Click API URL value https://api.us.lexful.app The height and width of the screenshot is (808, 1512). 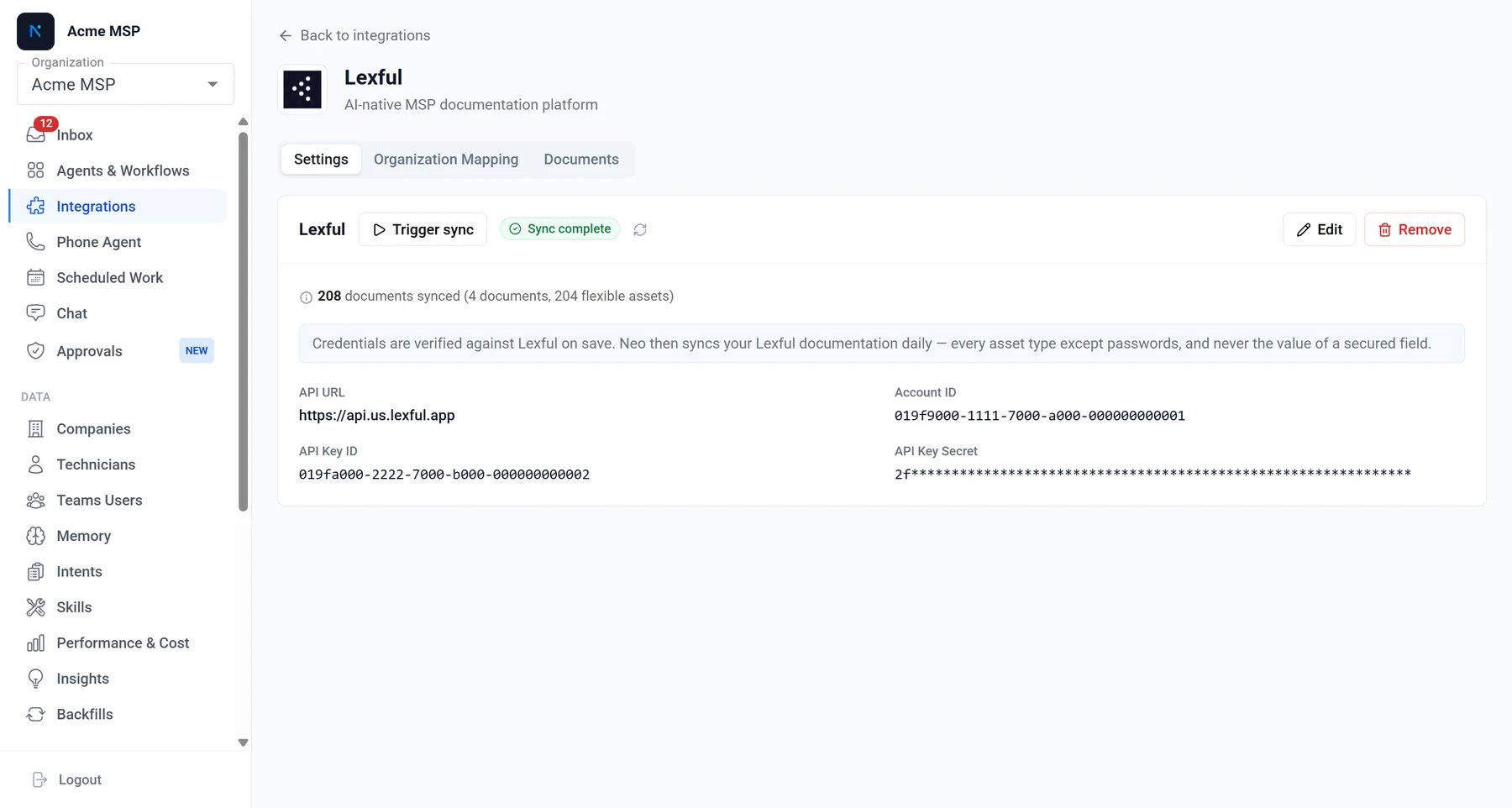coord(376,415)
